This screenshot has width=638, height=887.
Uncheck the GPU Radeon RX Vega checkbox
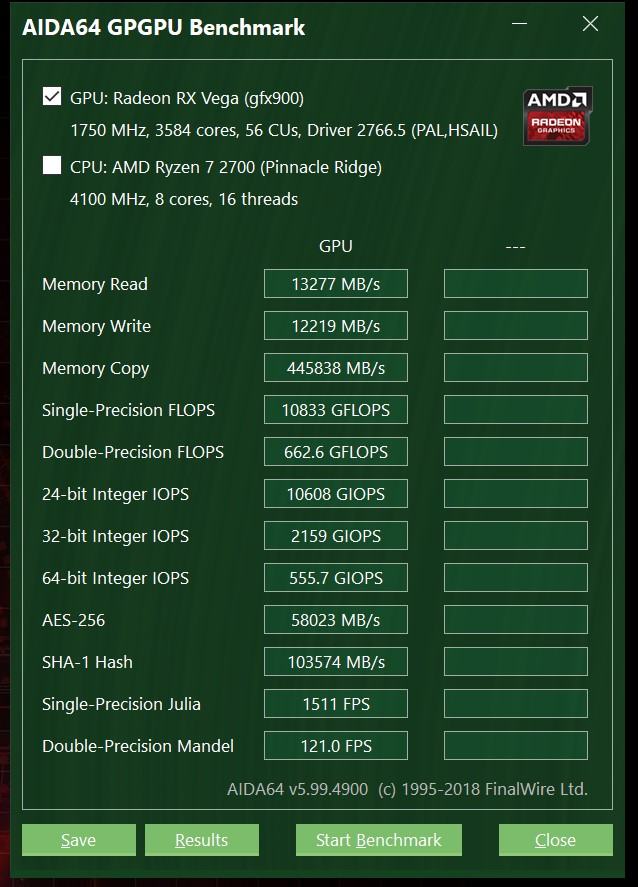click(x=52, y=97)
